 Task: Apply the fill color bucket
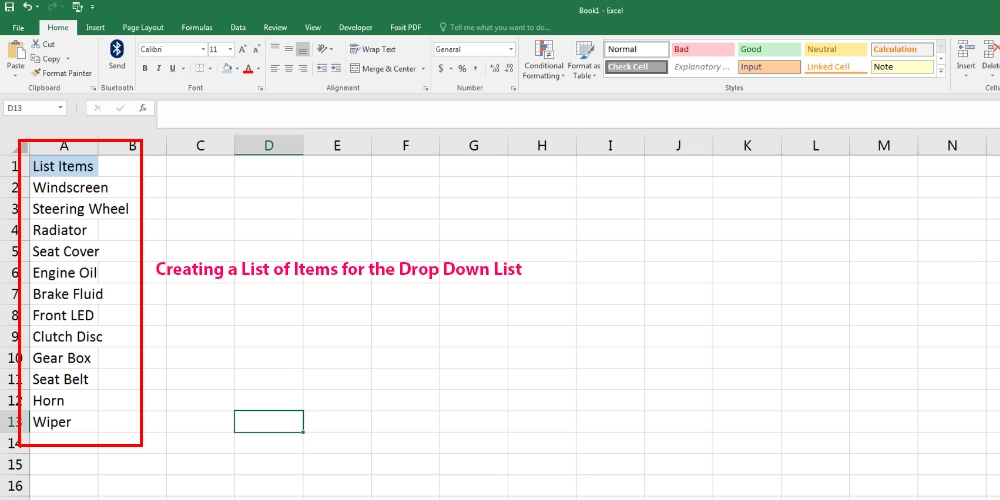227,68
